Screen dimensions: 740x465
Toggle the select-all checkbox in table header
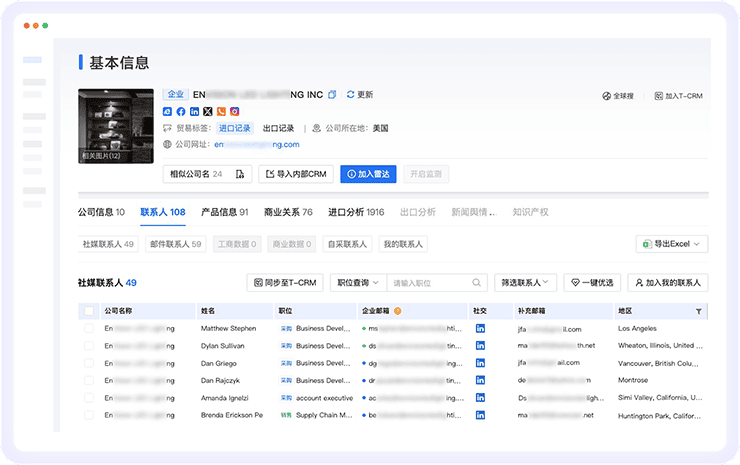coord(89,311)
